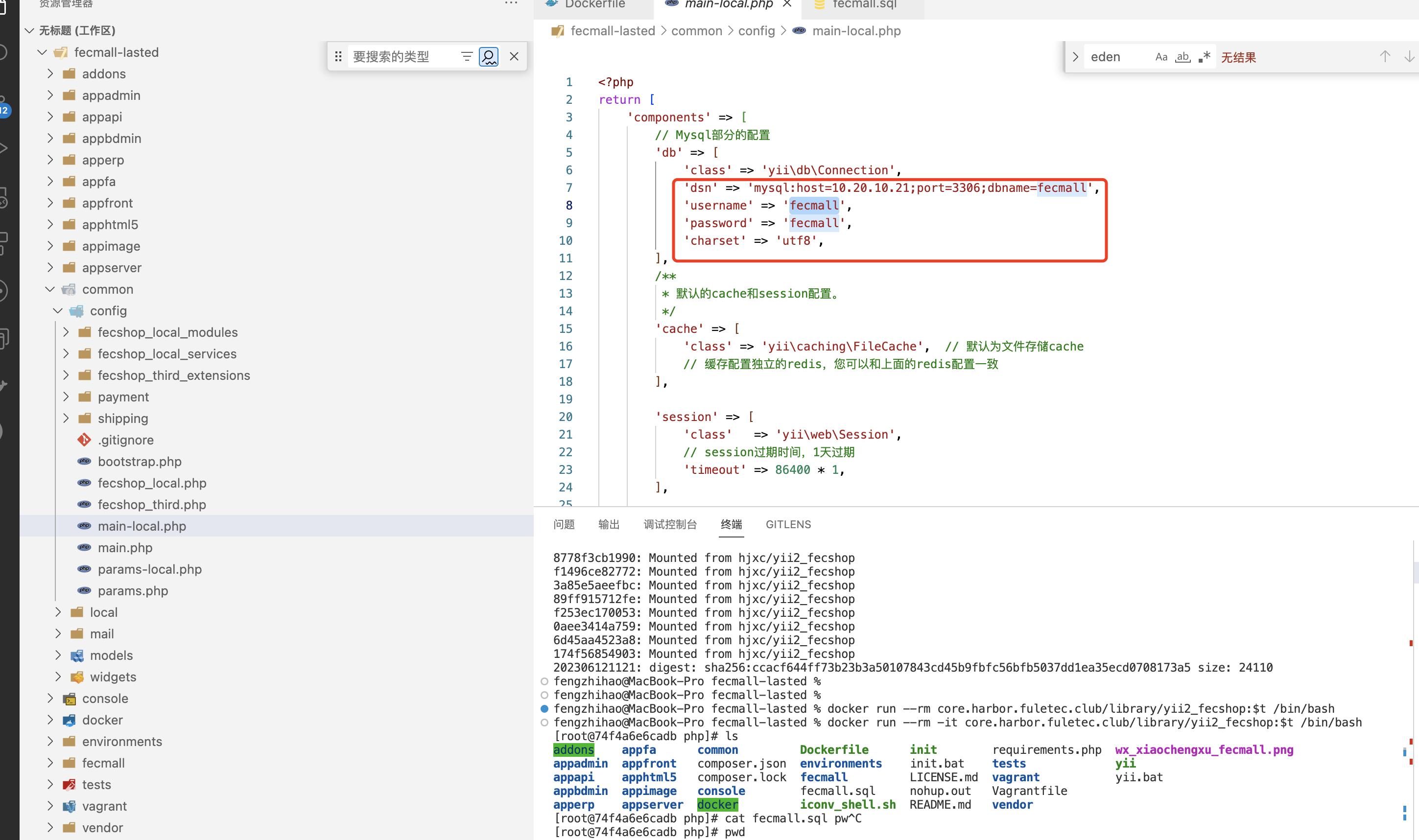Expand the shipping folder

click(x=66, y=419)
